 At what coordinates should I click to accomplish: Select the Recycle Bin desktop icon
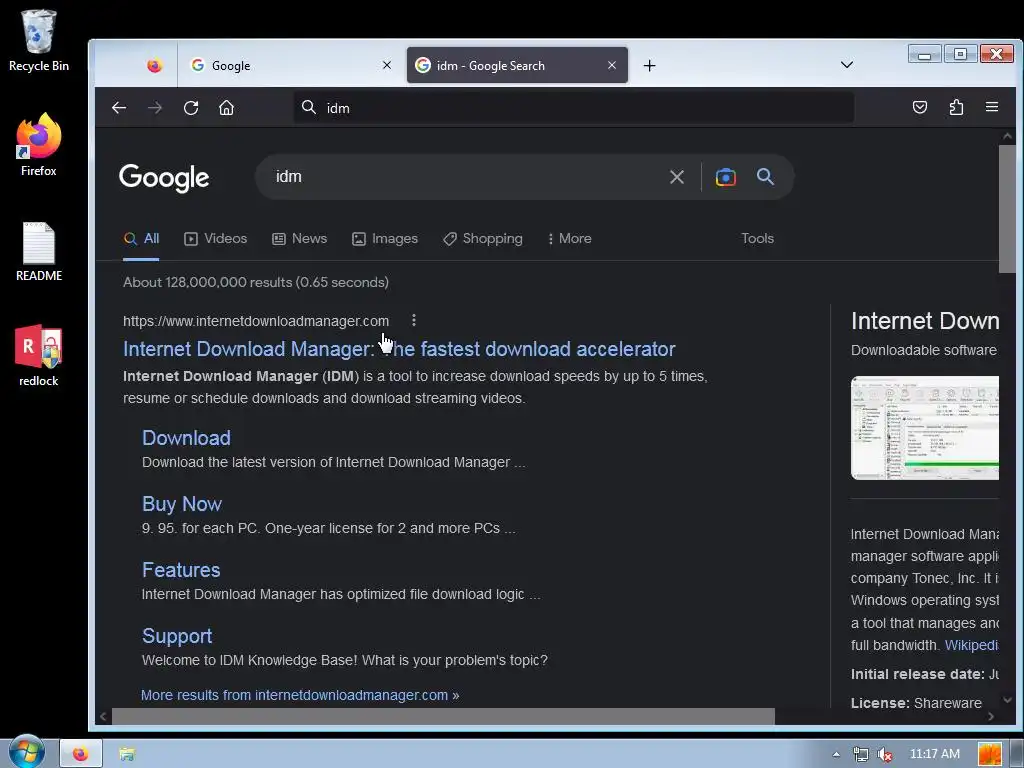39,40
